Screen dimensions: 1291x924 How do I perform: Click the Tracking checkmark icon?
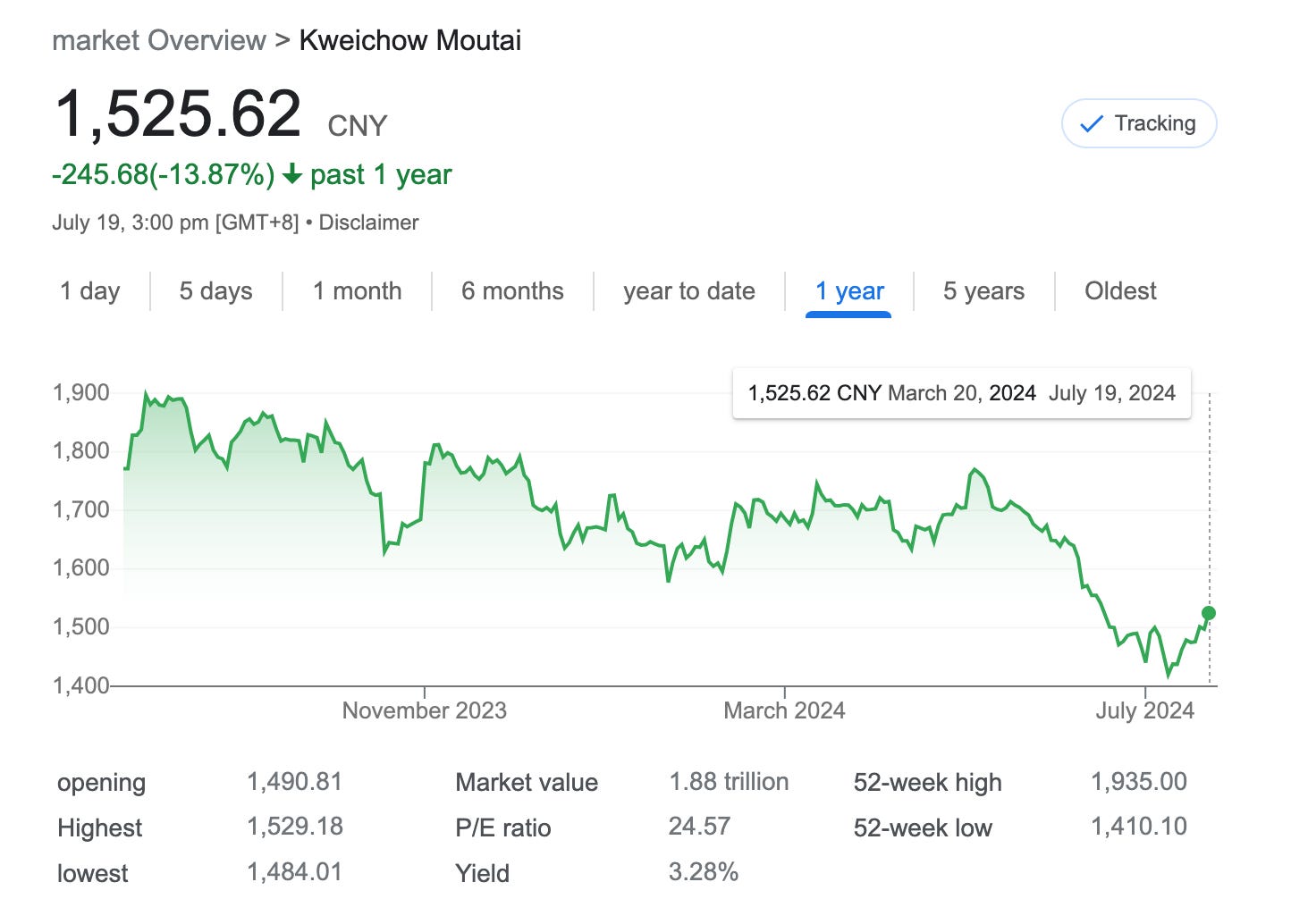point(1092,124)
